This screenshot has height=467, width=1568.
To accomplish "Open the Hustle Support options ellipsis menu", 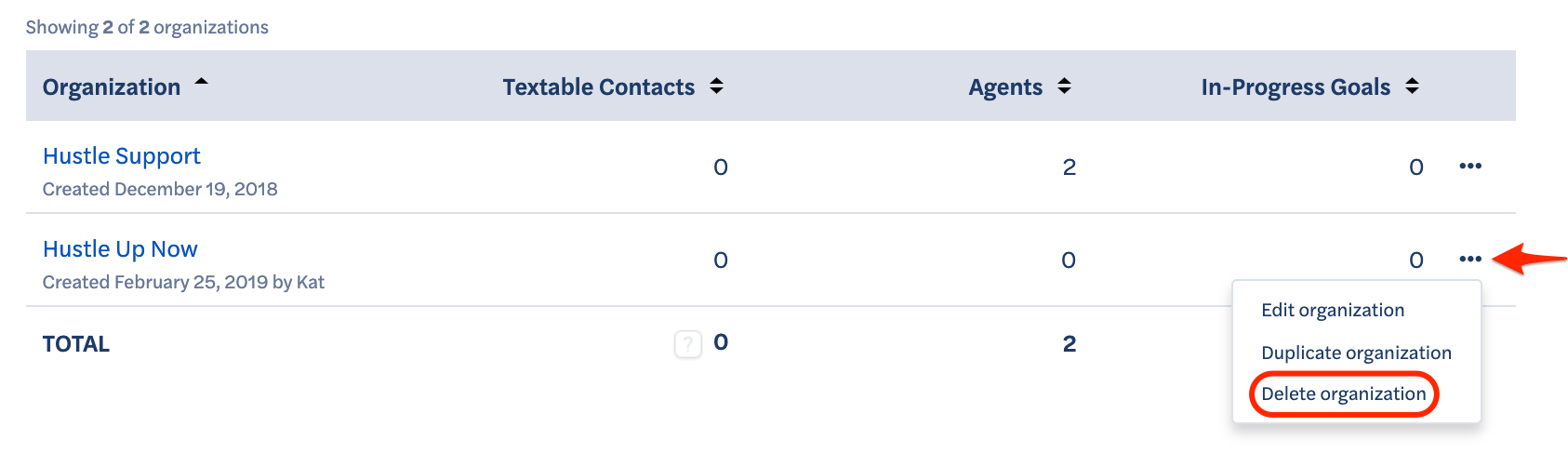I will point(1470,167).
